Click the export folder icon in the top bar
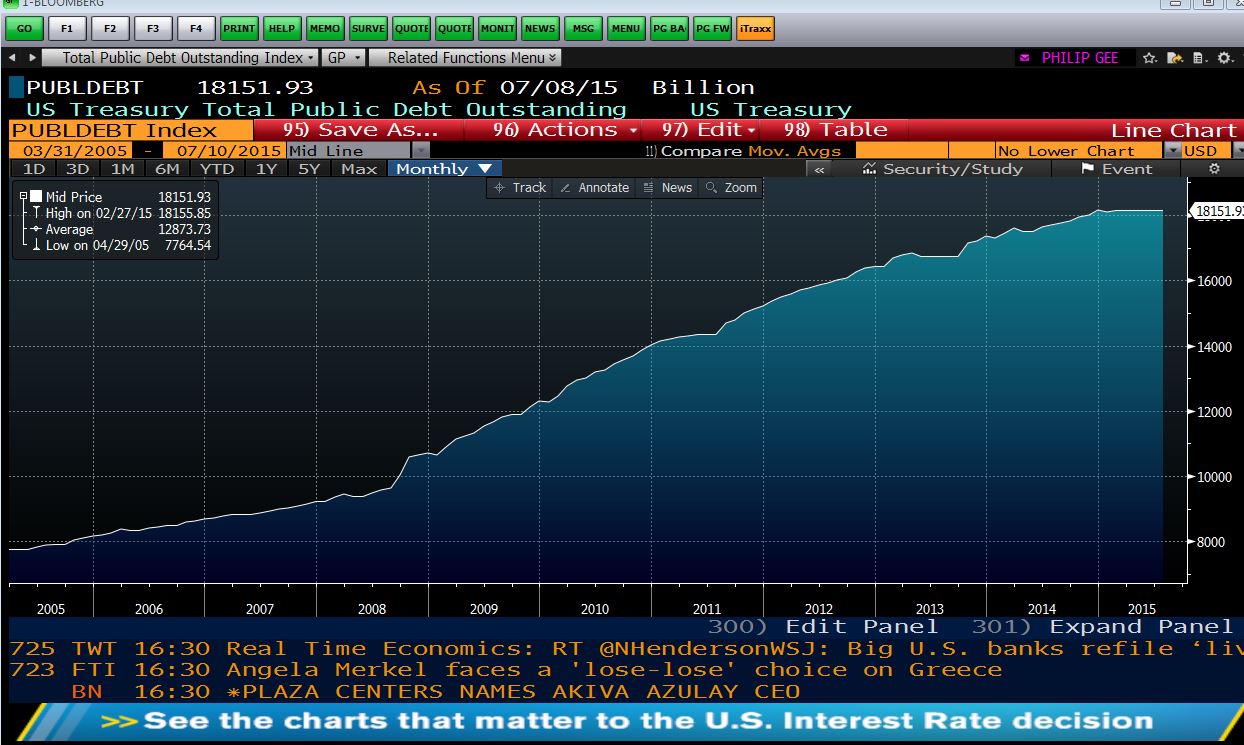Screen dimensions: 1244x745 coord(1175,58)
